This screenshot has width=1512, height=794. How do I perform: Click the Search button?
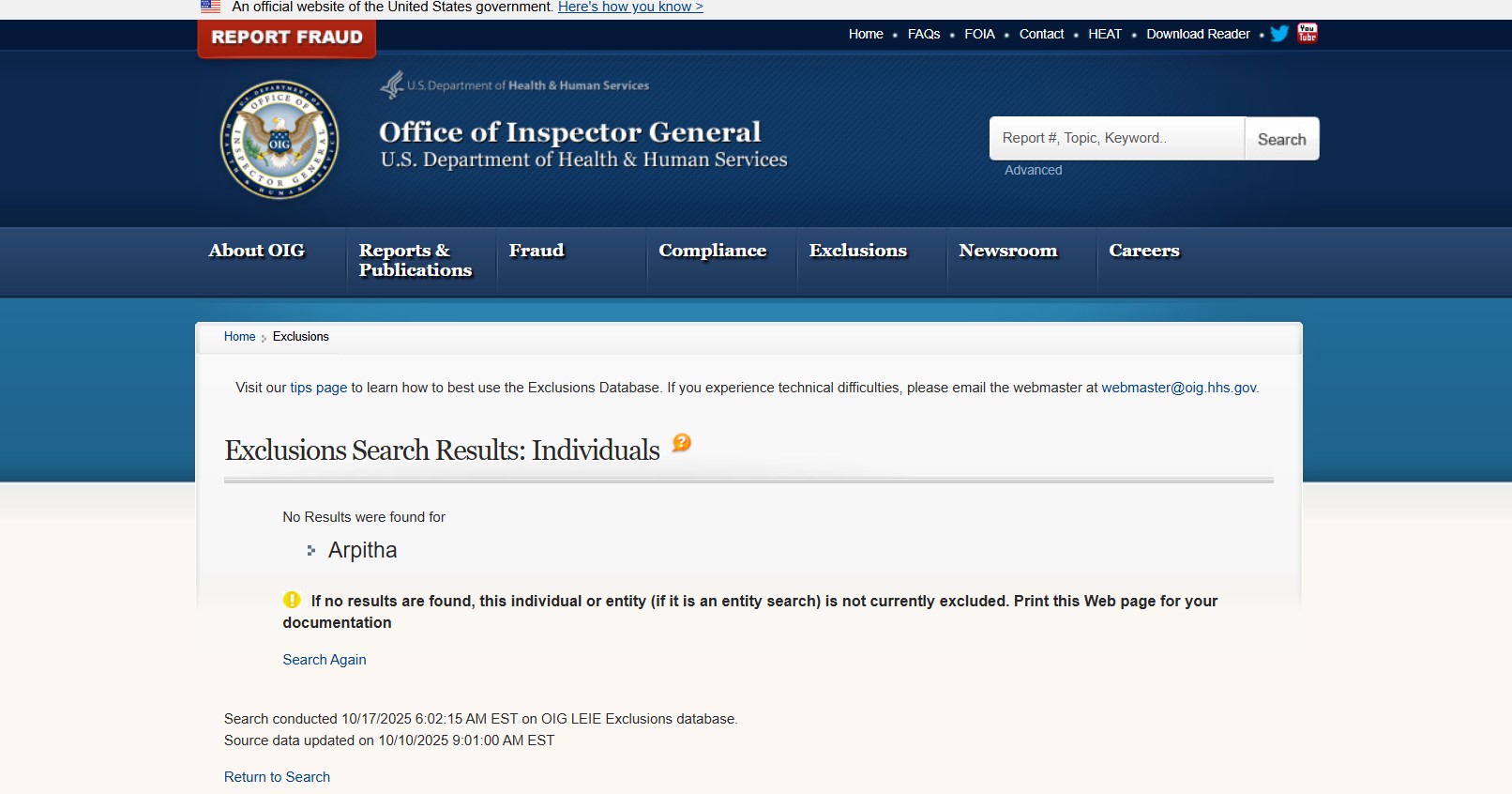pos(1281,139)
